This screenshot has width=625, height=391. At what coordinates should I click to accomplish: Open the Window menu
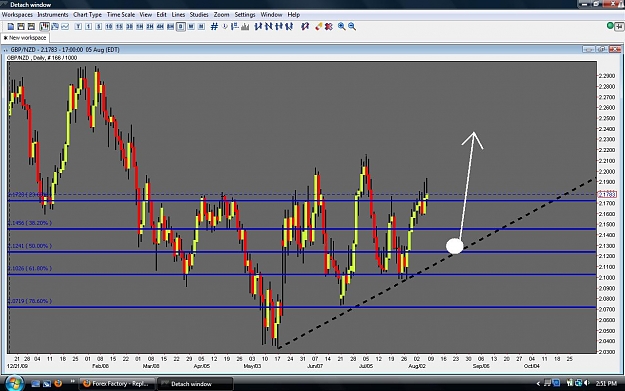(x=271, y=15)
